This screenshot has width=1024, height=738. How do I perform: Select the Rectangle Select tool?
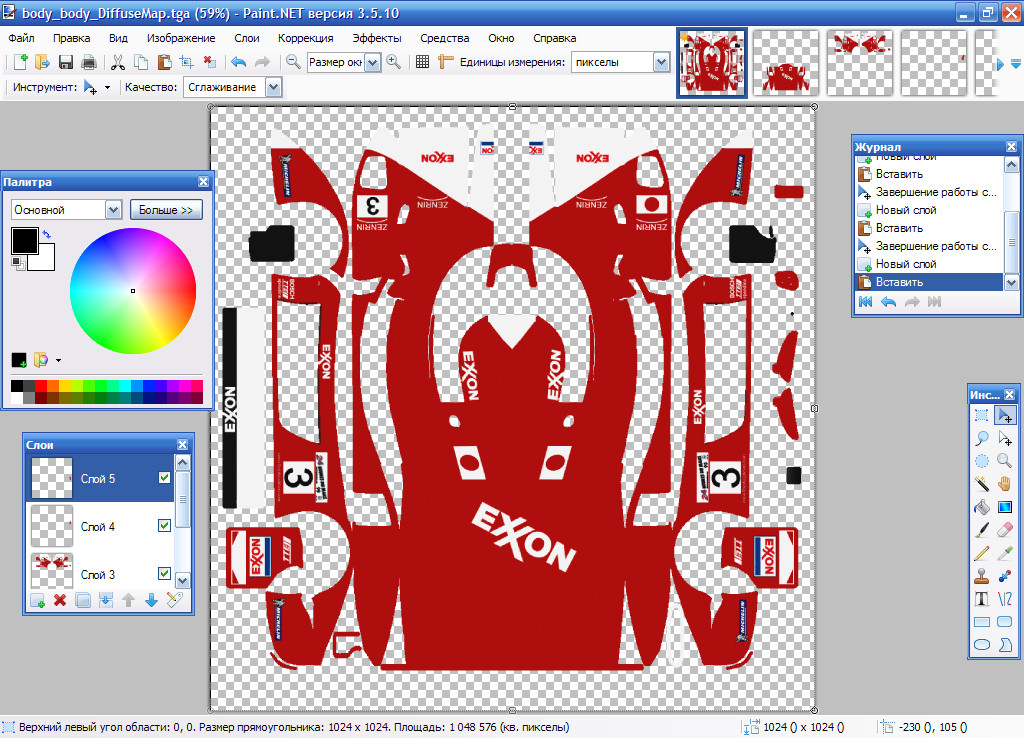click(981, 415)
